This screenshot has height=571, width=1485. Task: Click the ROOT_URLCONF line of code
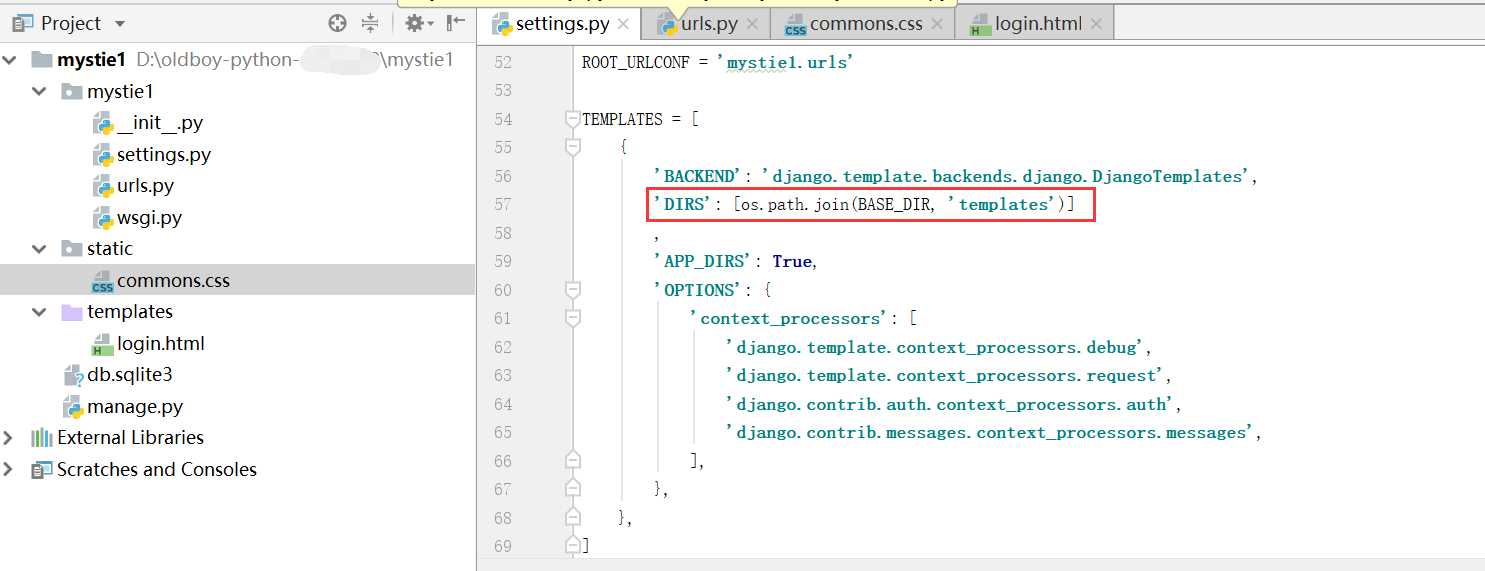coord(717,62)
